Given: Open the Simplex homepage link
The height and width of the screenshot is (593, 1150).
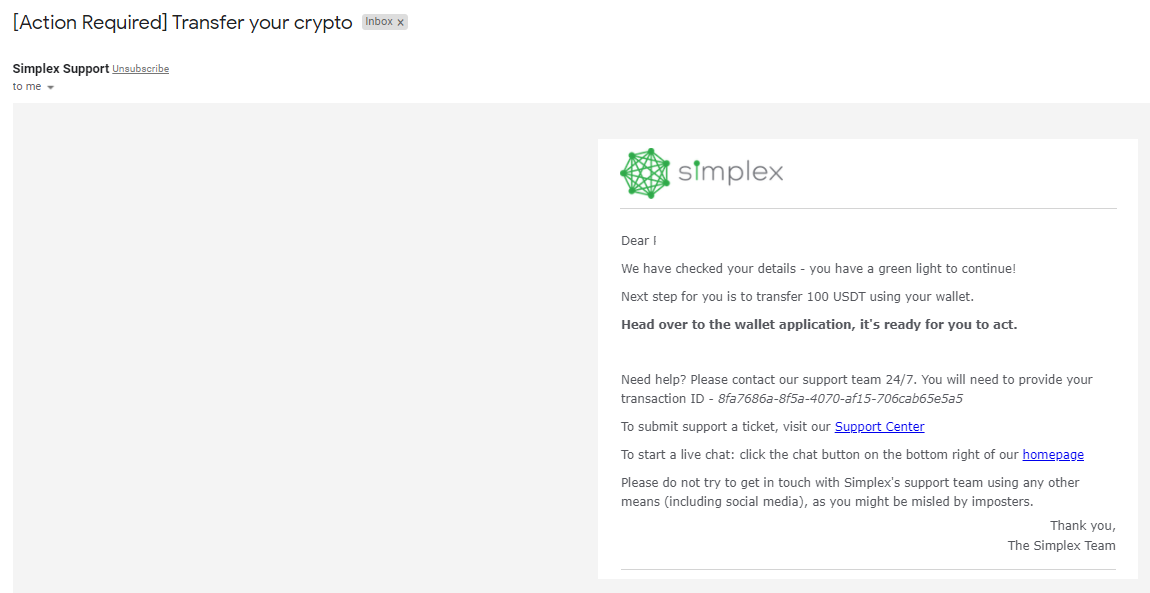Looking at the screenshot, I should tap(1053, 454).
